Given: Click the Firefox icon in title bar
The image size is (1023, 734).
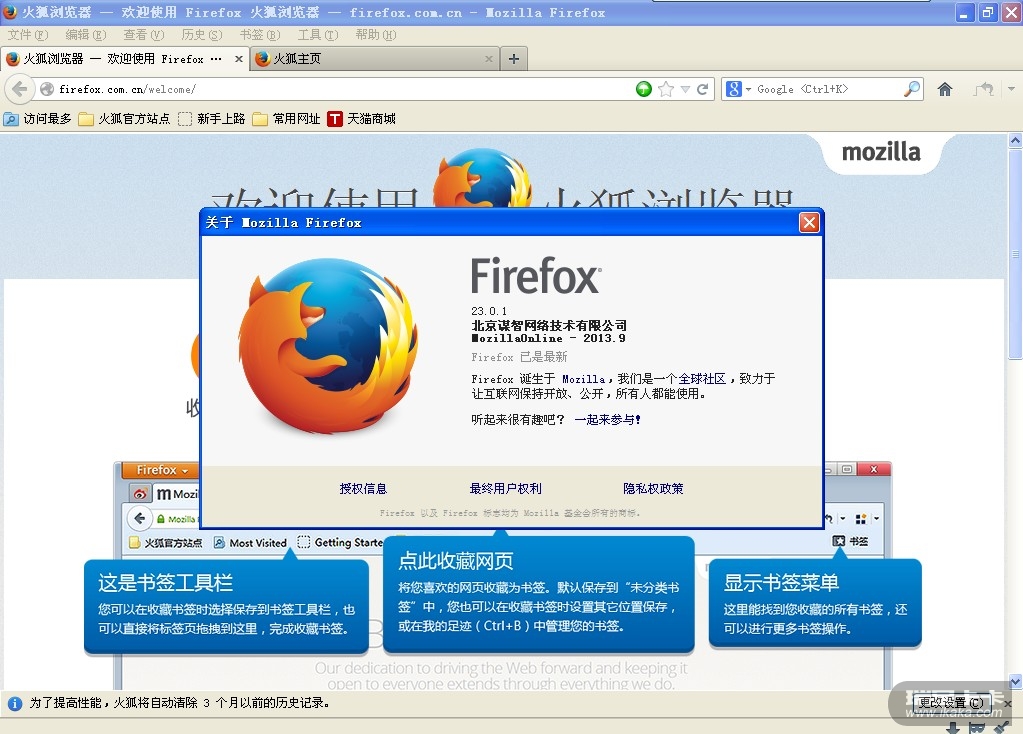Looking at the screenshot, I should pyautogui.click(x=10, y=12).
